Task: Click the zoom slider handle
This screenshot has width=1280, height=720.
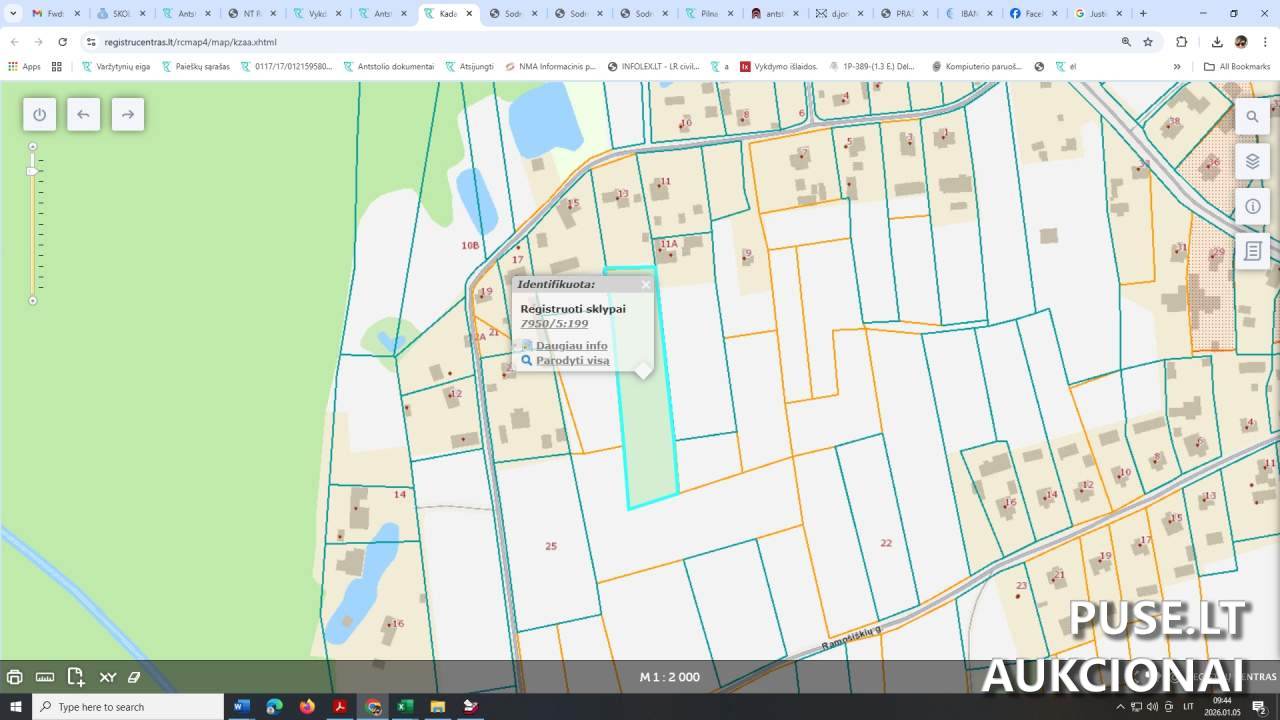Action: tap(32, 171)
